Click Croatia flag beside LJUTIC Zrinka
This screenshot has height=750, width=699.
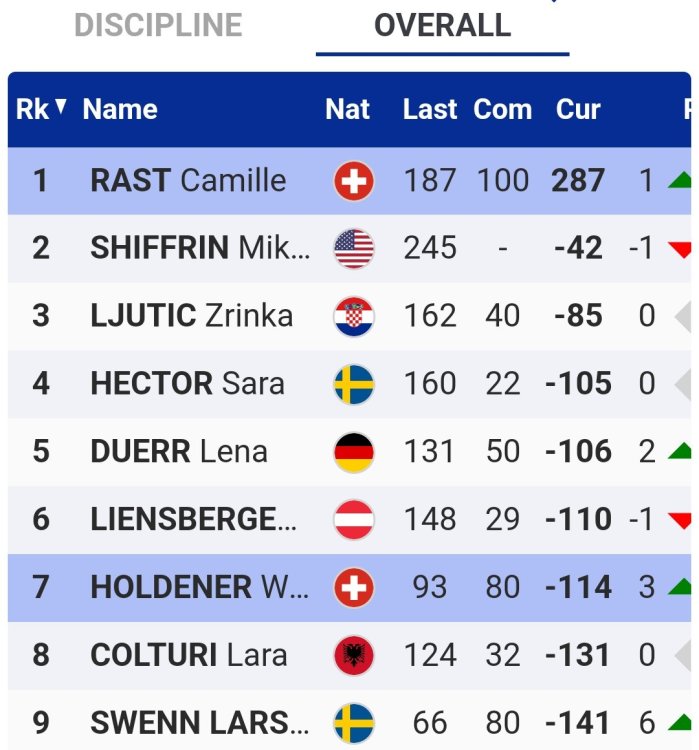click(x=353, y=317)
